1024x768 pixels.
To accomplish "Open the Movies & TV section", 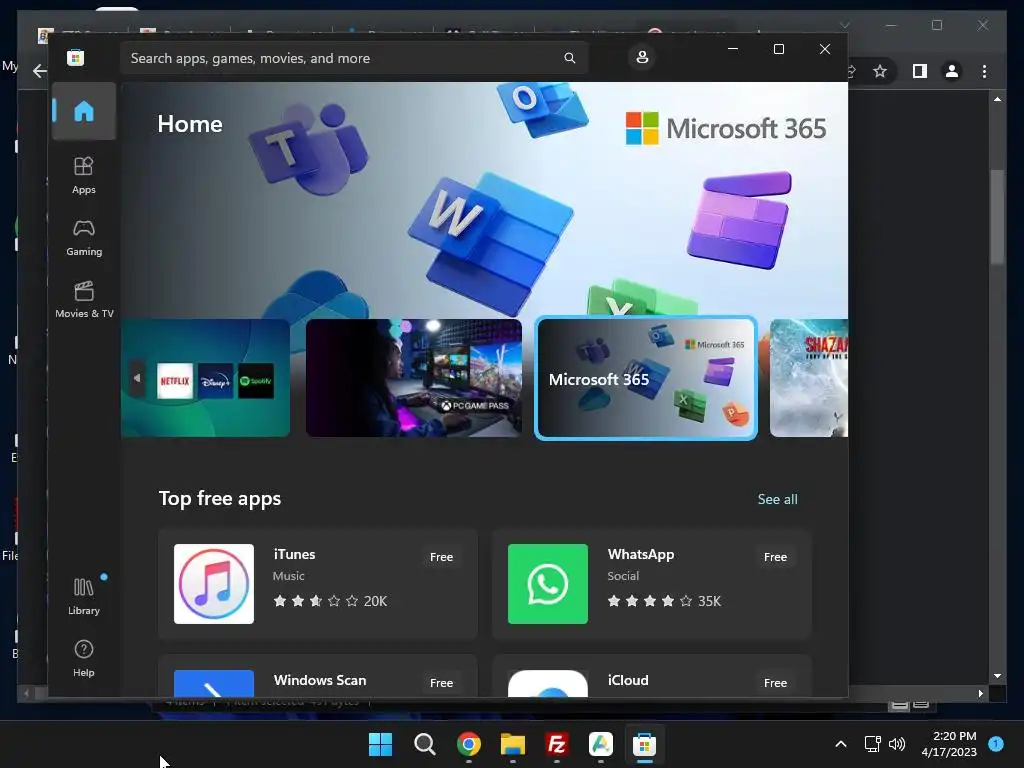I will pos(84,299).
